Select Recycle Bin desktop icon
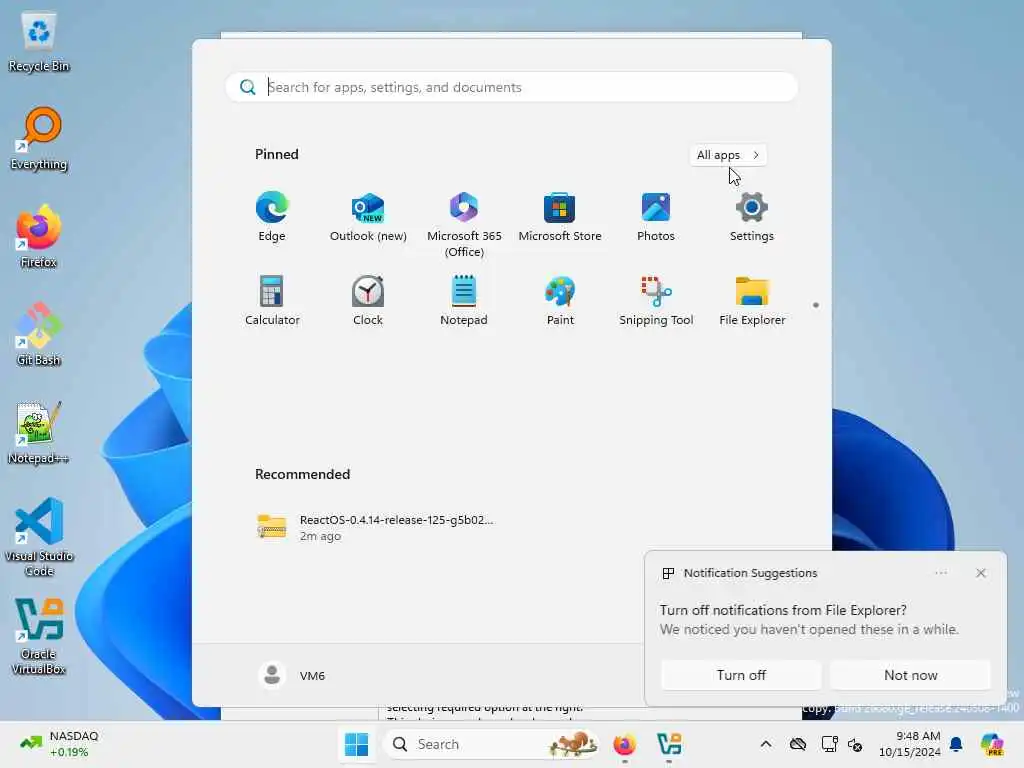Viewport: 1024px width, 768px height. [x=39, y=43]
